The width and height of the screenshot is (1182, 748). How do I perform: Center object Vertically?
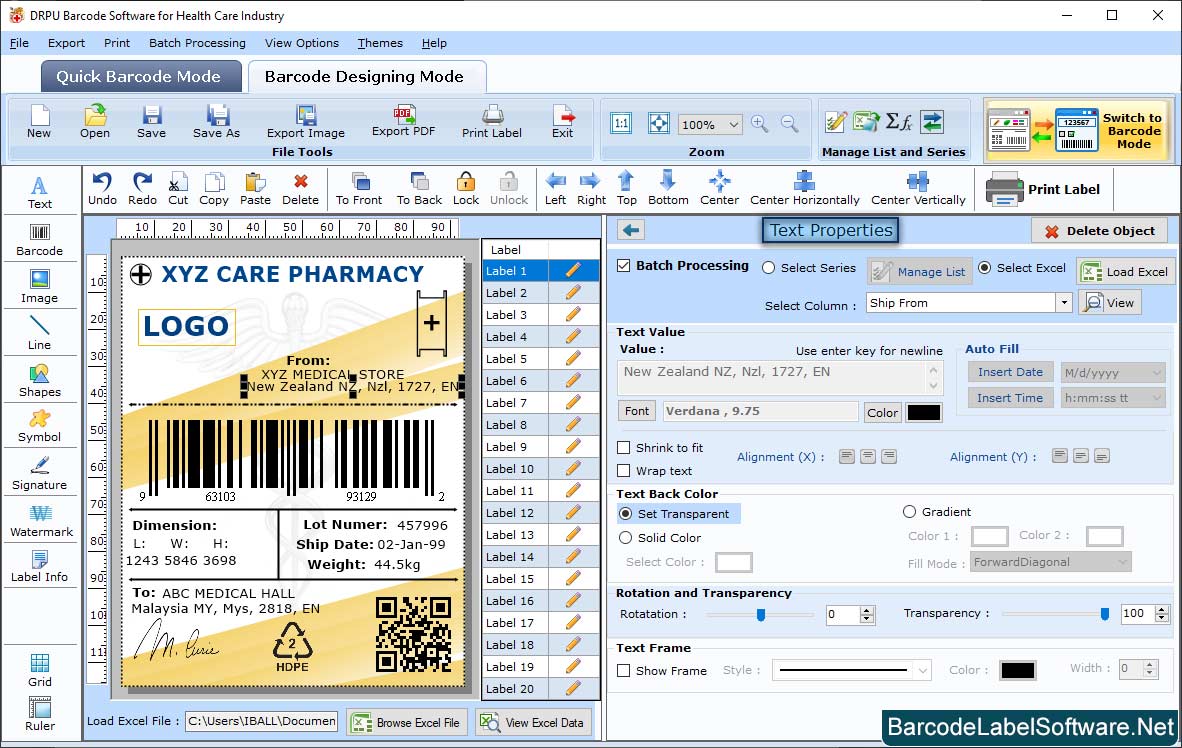click(918, 189)
